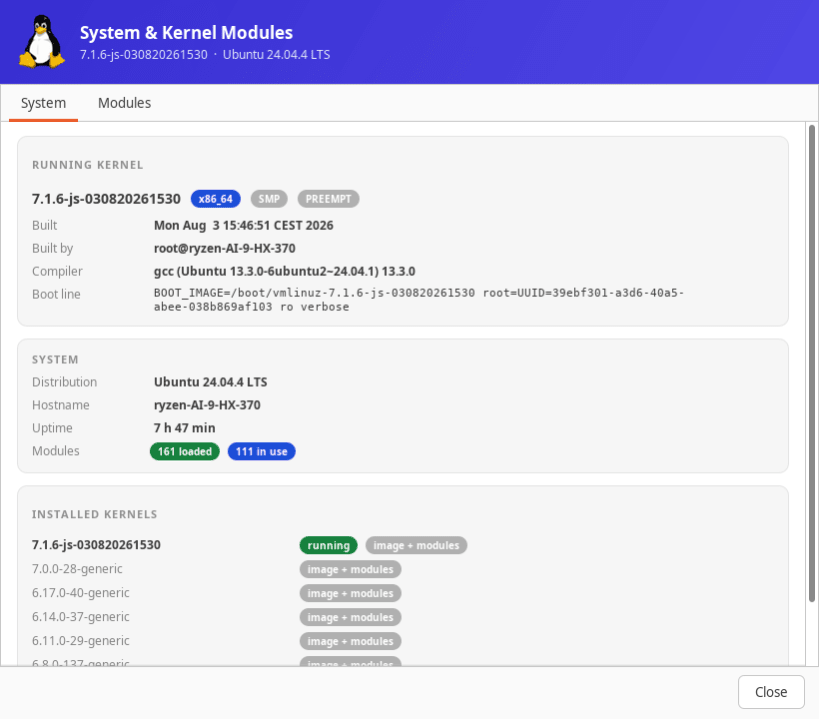
Task: Click root@ryzen-AI-9-HX-370 built-by value
Action: [225, 249]
